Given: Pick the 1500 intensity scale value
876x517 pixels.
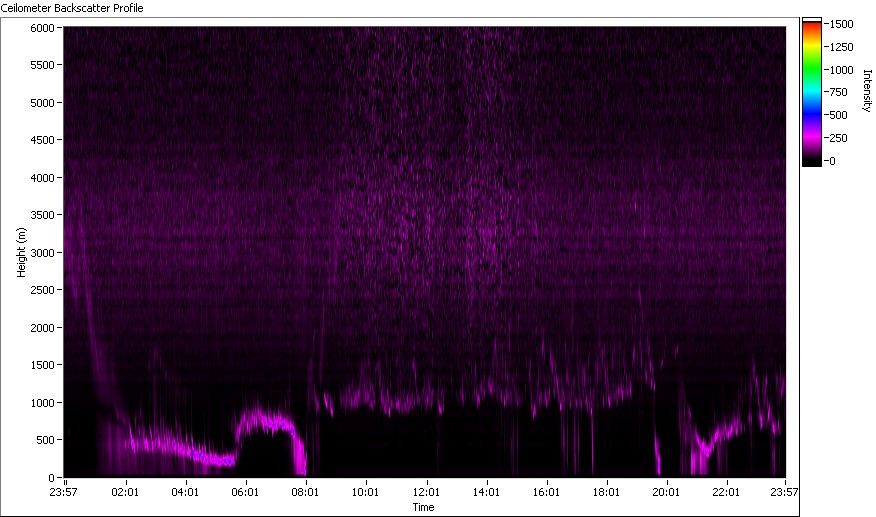Looking at the screenshot, I should (841, 24).
